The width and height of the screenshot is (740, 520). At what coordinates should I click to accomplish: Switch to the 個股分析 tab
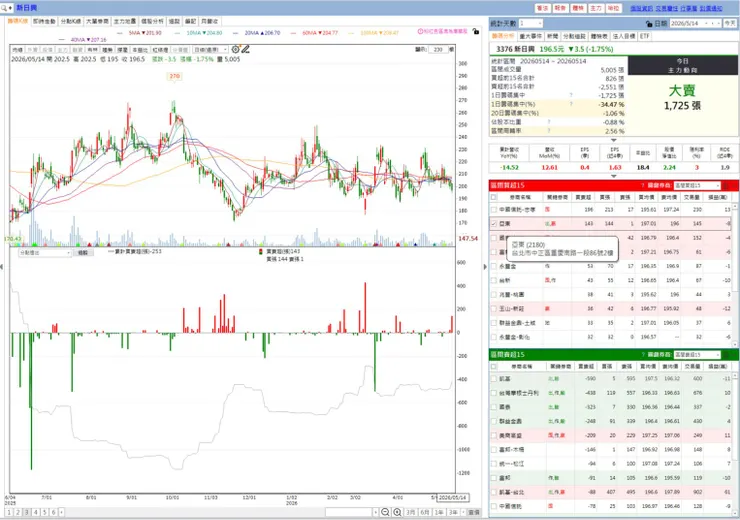152,21
